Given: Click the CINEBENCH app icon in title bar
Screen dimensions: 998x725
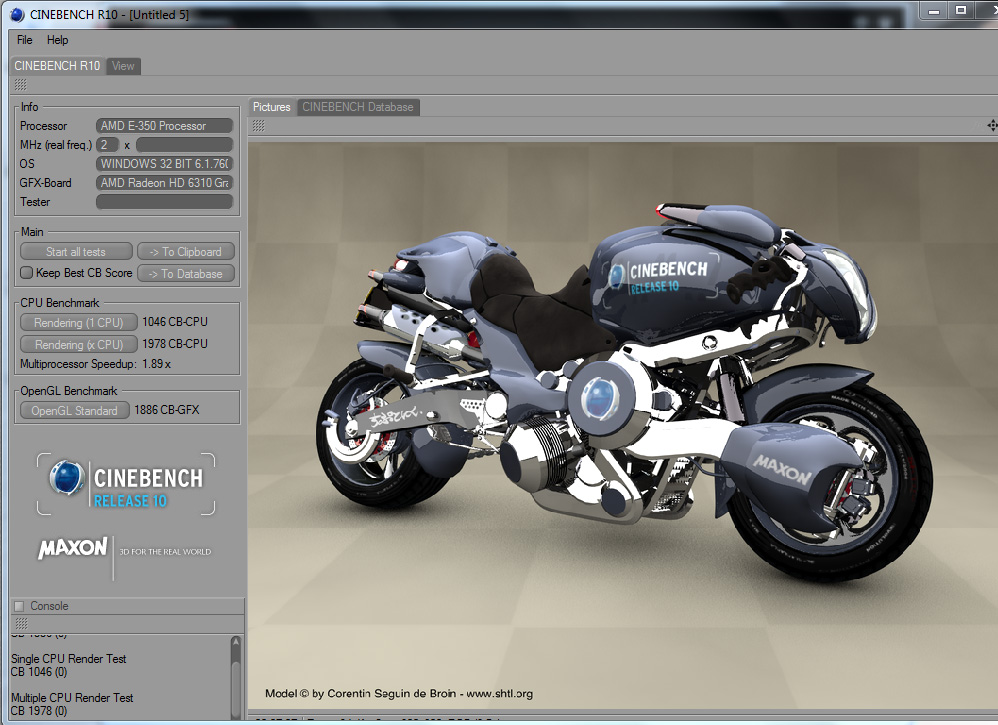Looking at the screenshot, I should click(x=17, y=14).
